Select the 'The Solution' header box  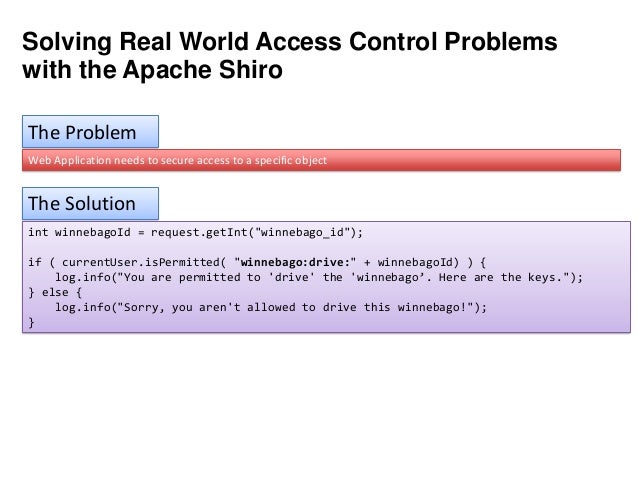pos(90,203)
